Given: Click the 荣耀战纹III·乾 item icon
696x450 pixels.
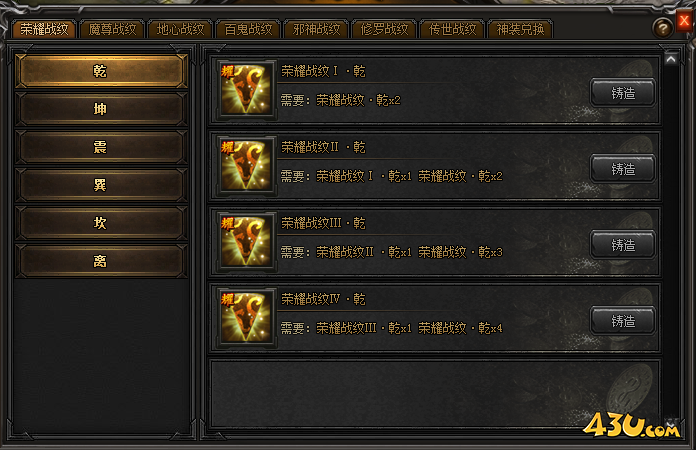Looking at the screenshot, I should (x=246, y=242).
